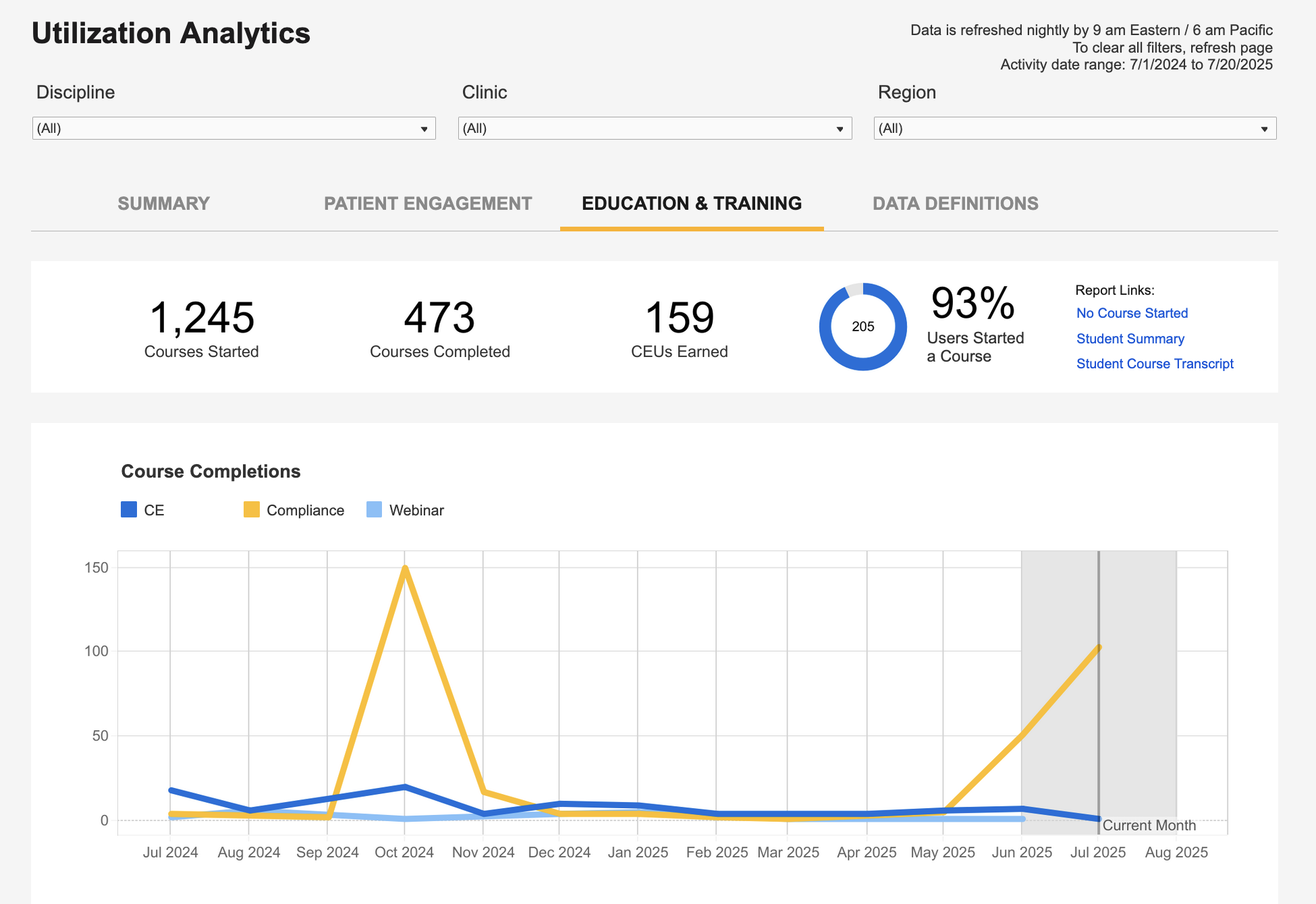The image size is (1316, 904).
Task: Click the Report Links heading
Action: [x=1115, y=290]
